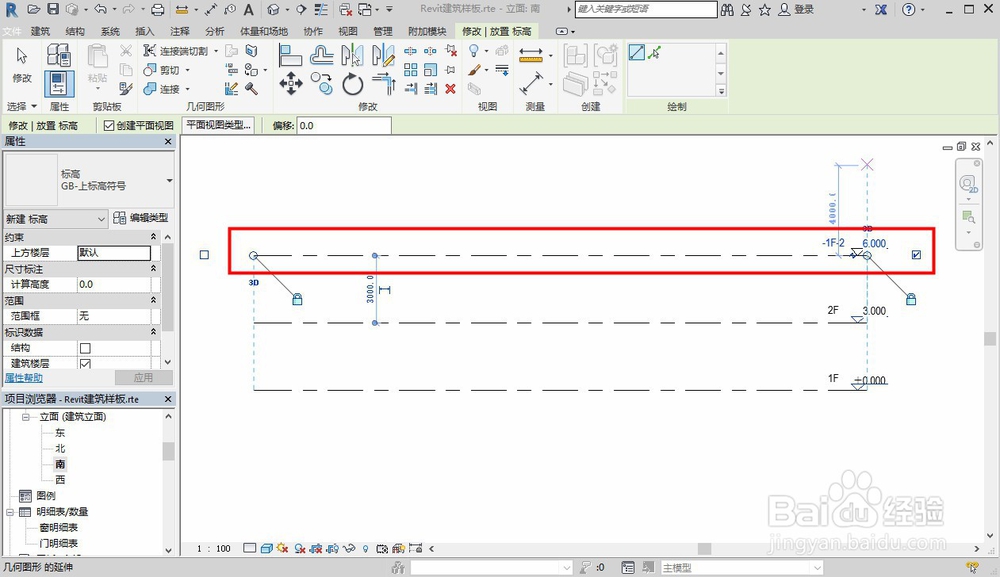The image size is (1000, 577).
Task: Expand draw gallery with the bottom arrow
Action: click(721, 91)
